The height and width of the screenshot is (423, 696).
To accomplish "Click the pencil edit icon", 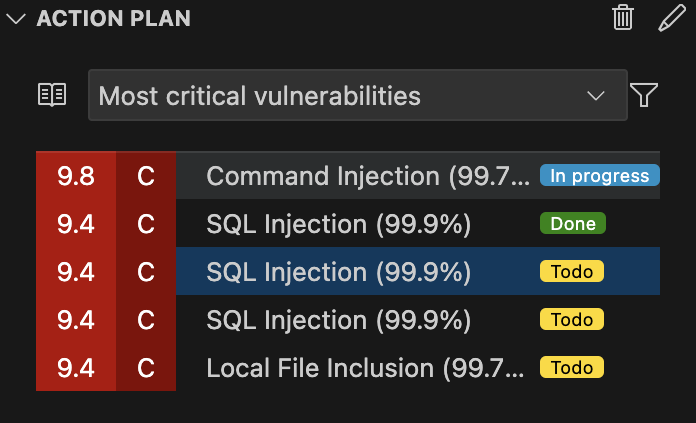I will (x=671, y=18).
